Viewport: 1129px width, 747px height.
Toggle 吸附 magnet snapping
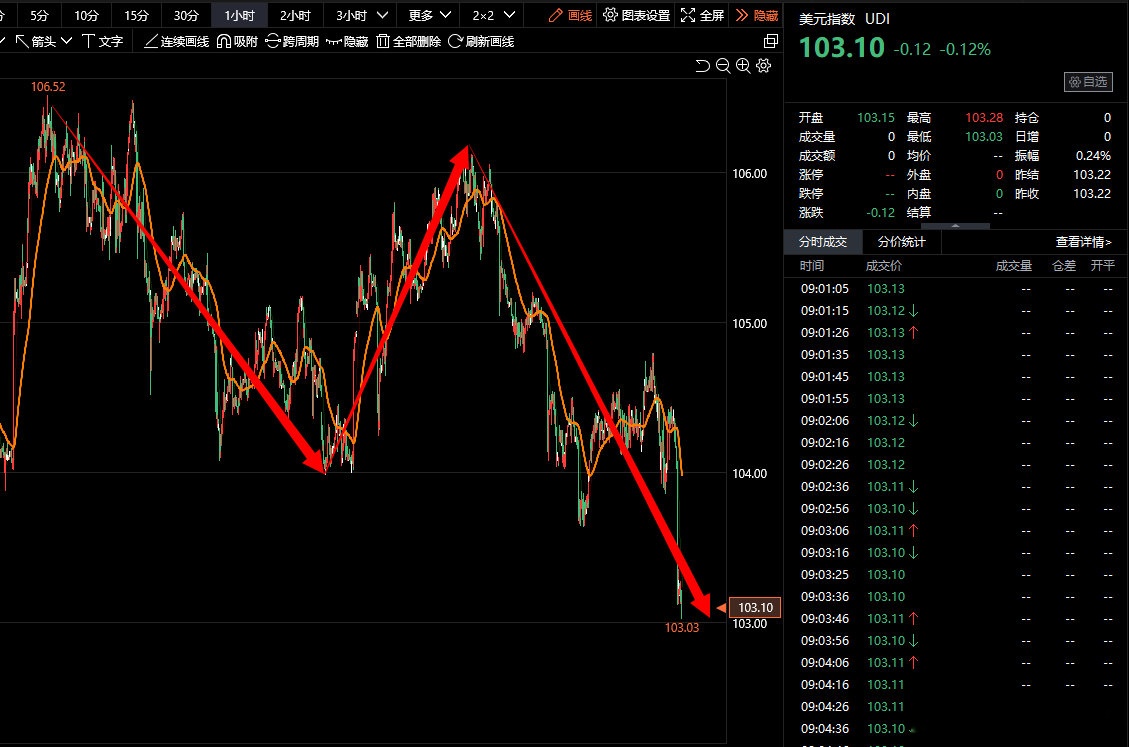(237, 41)
